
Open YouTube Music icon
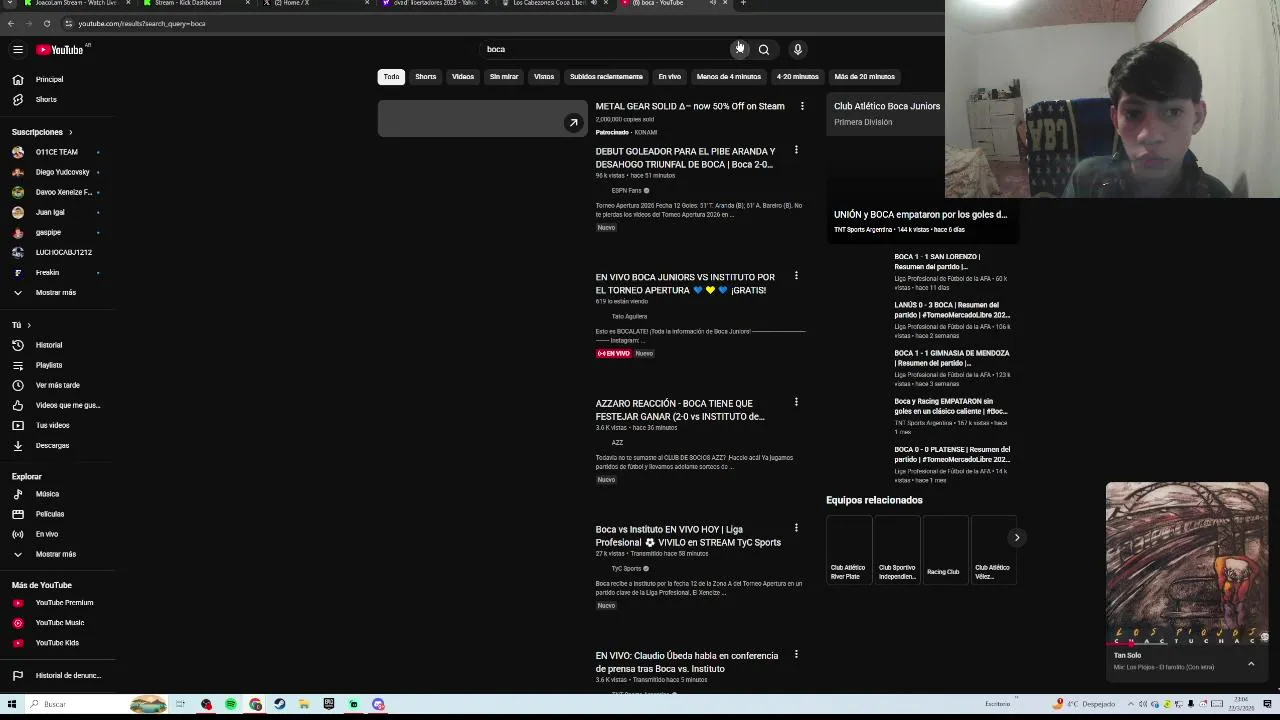click(x=18, y=623)
